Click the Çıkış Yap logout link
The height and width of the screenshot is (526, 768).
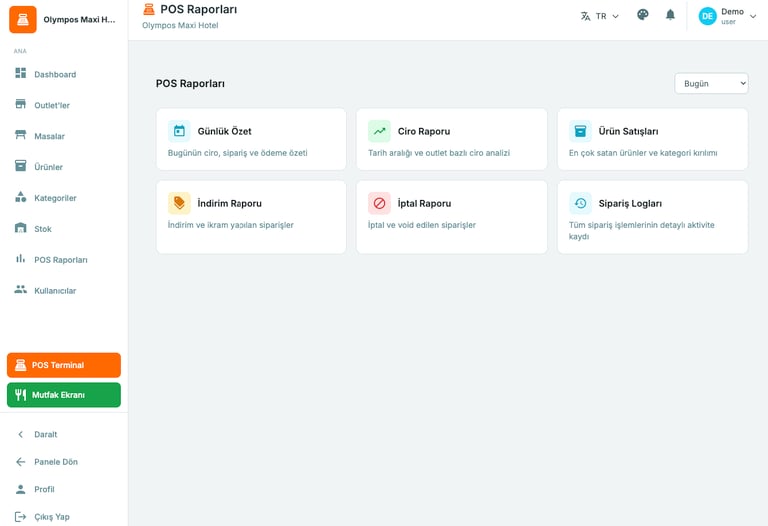click(51, 517)
